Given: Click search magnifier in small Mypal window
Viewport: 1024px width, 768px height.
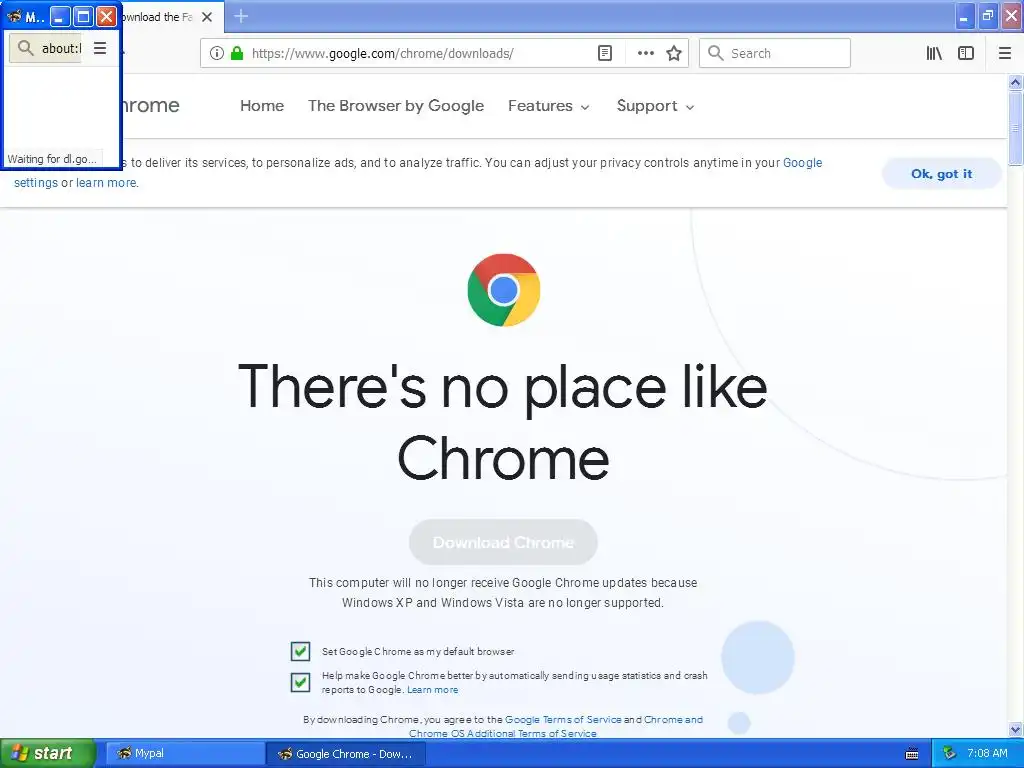Looking at the screenshot, I should click(x=25, y=48).
